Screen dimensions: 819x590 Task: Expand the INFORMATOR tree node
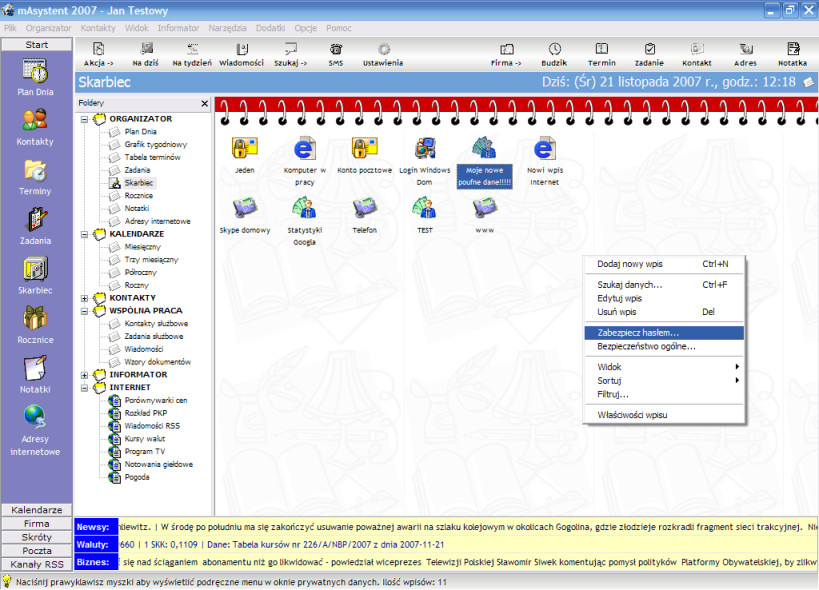pyautogui.click(x=84, y=375)
